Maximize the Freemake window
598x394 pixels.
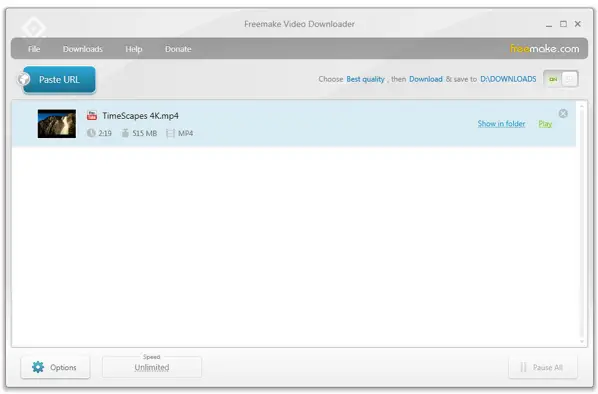(x=563, y=24)
